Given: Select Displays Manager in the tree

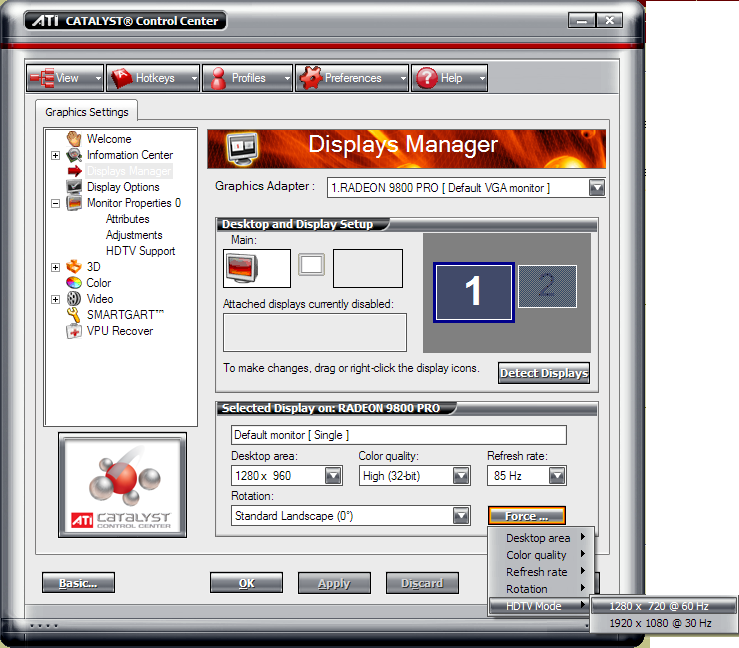Looking at the screenshot, I should tap(129, 171).
